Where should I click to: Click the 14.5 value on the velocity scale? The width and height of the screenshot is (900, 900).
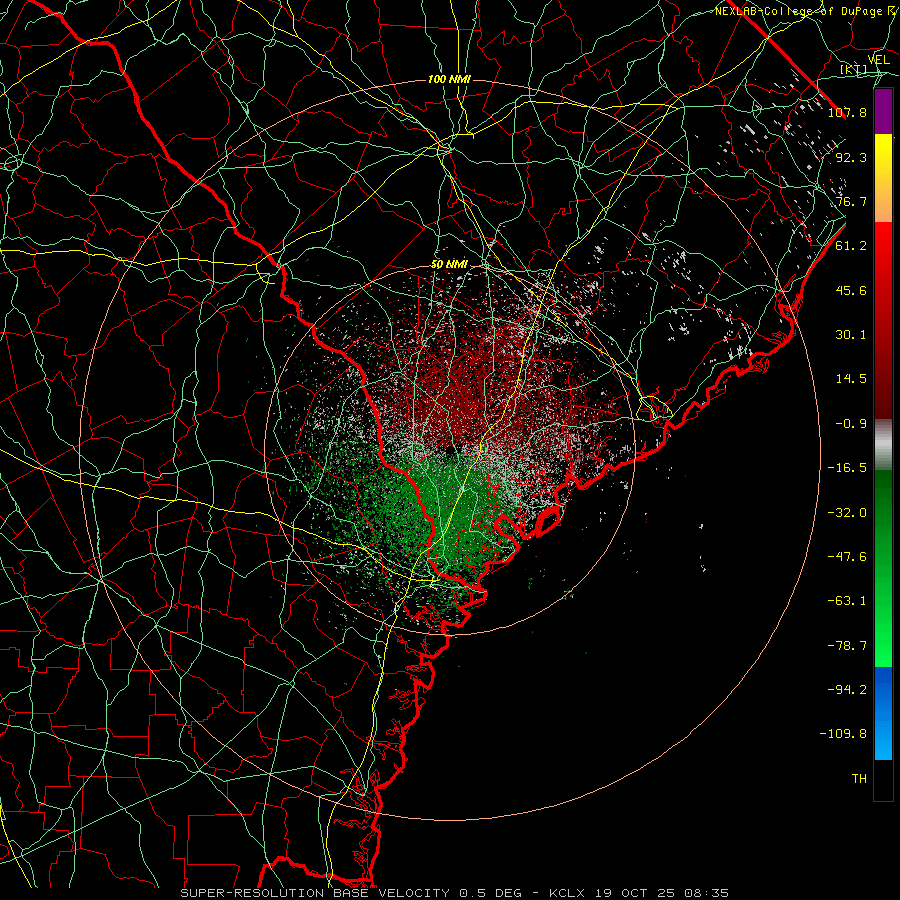[x=851, y=379]
